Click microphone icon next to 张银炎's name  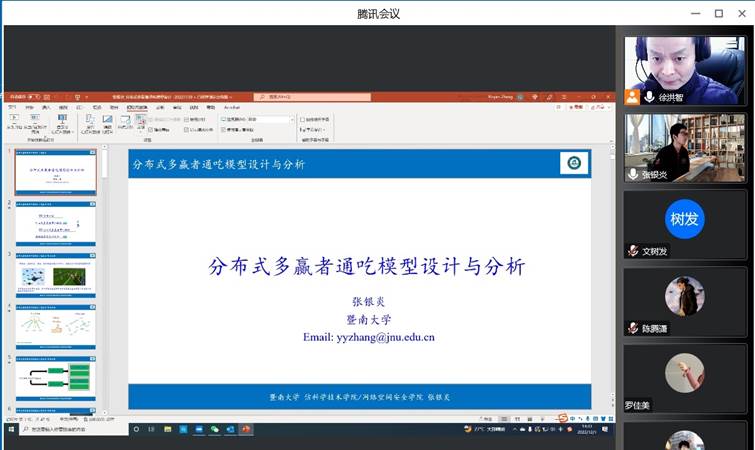633,174
